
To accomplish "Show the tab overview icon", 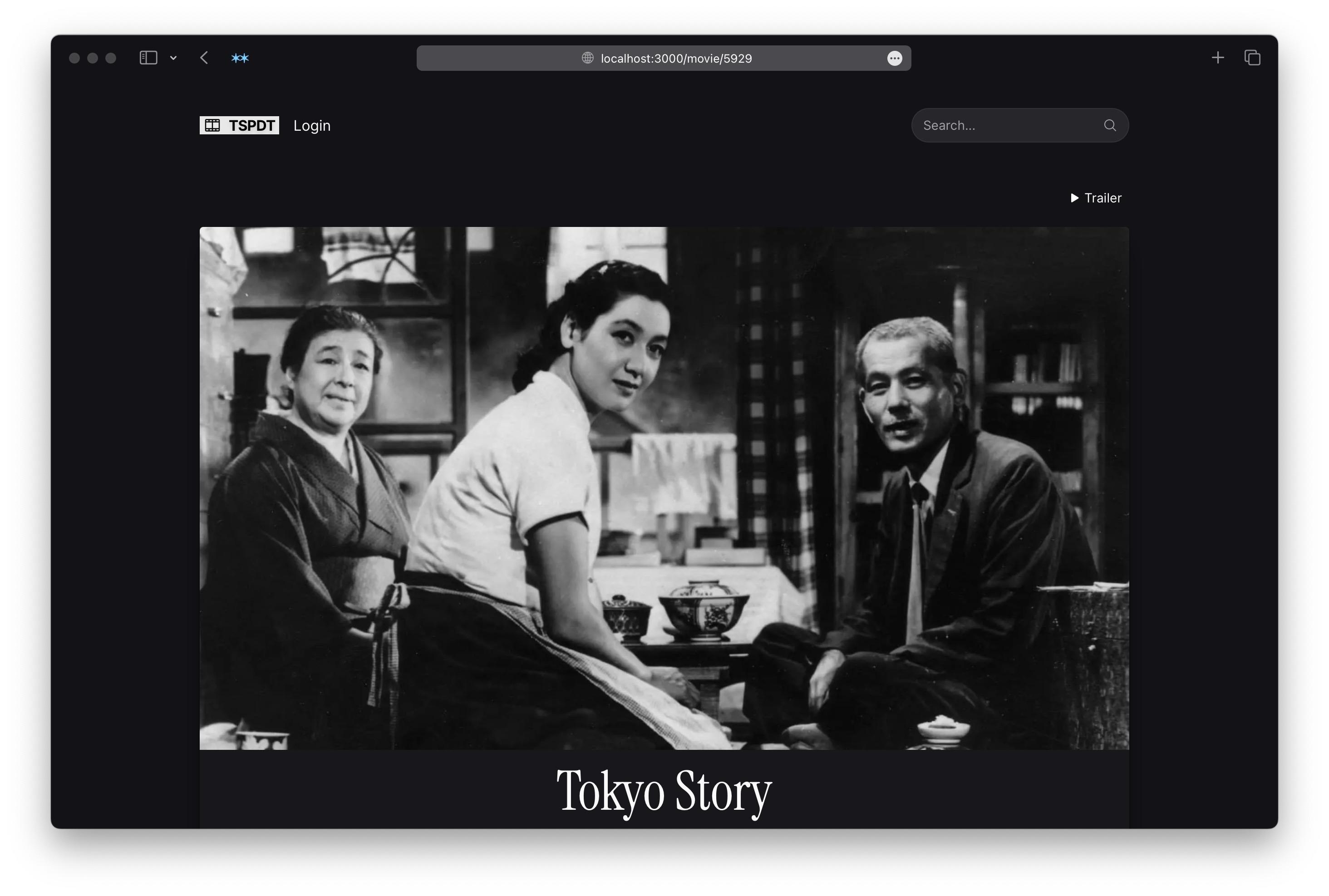I will [x=1252, y=58].
